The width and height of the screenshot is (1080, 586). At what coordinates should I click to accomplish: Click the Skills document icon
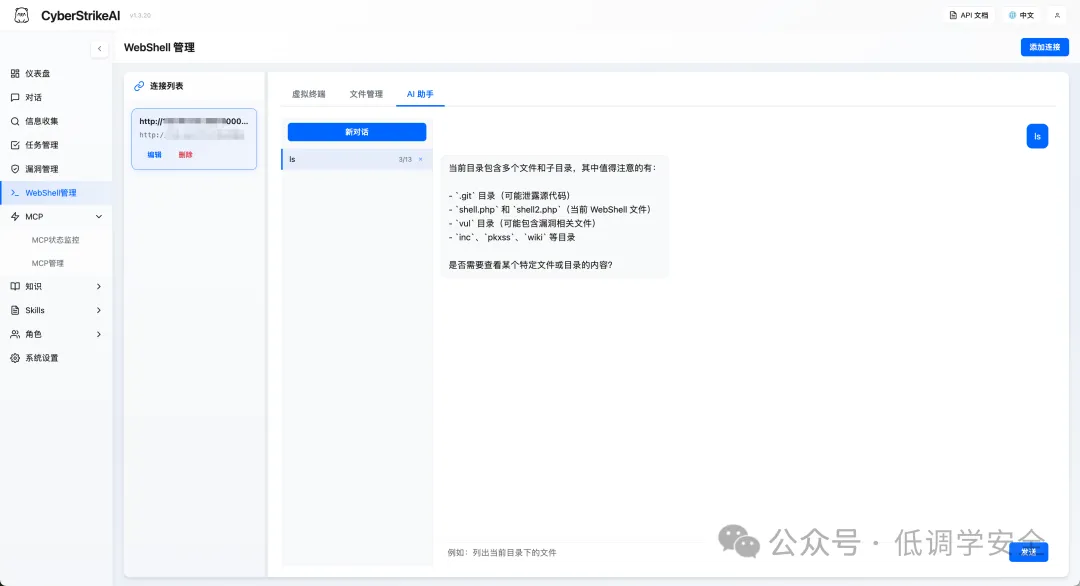(15, 311)
